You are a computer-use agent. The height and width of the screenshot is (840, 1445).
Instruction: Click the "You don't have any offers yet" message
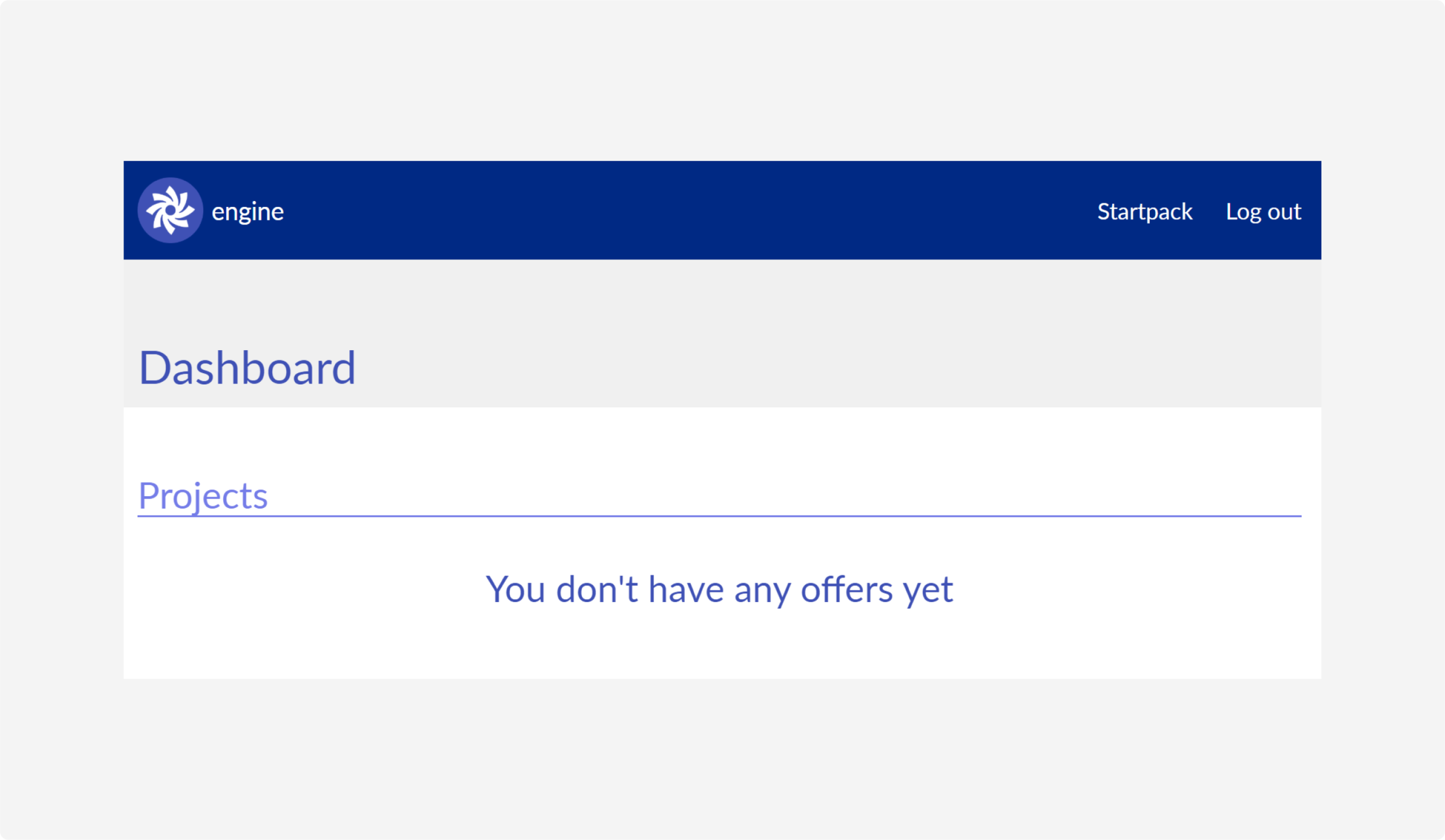click(719, 590)
